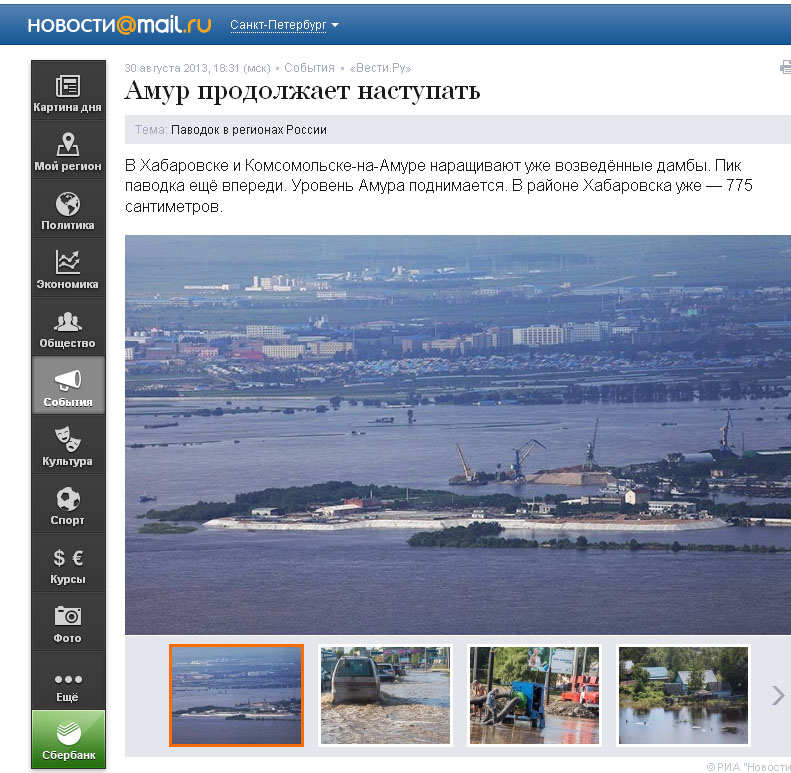791x773 pixels.
Task: Open the Общество people icon
Action: pos(68,322)
